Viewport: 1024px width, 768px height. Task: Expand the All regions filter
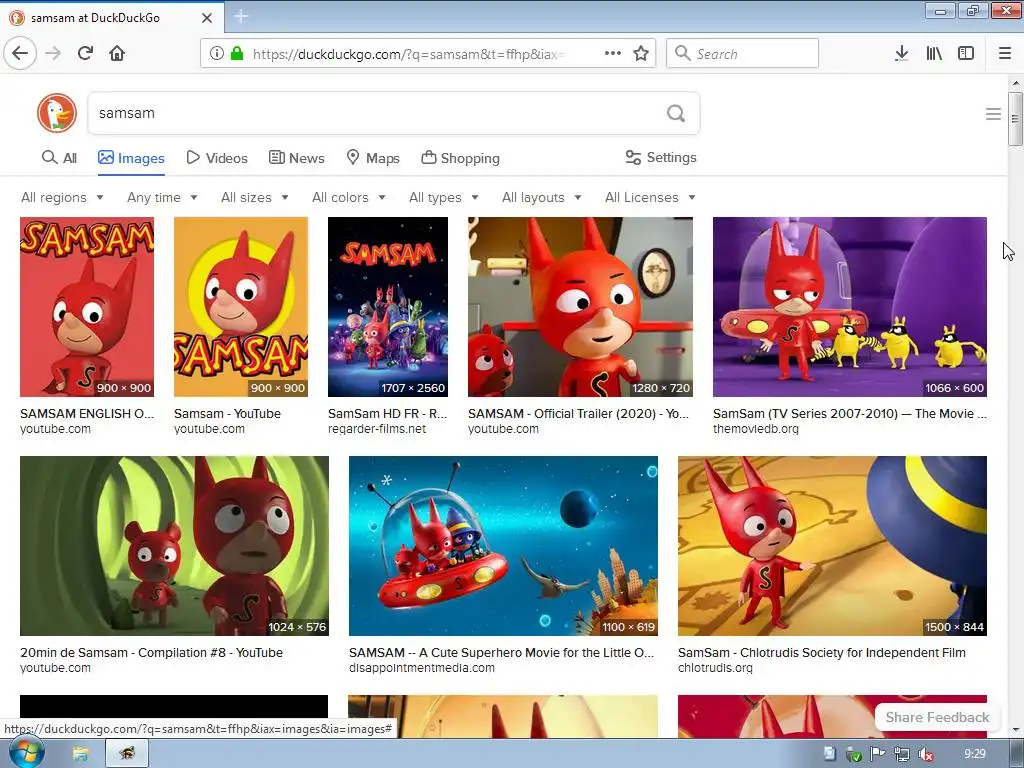point(62,197)
